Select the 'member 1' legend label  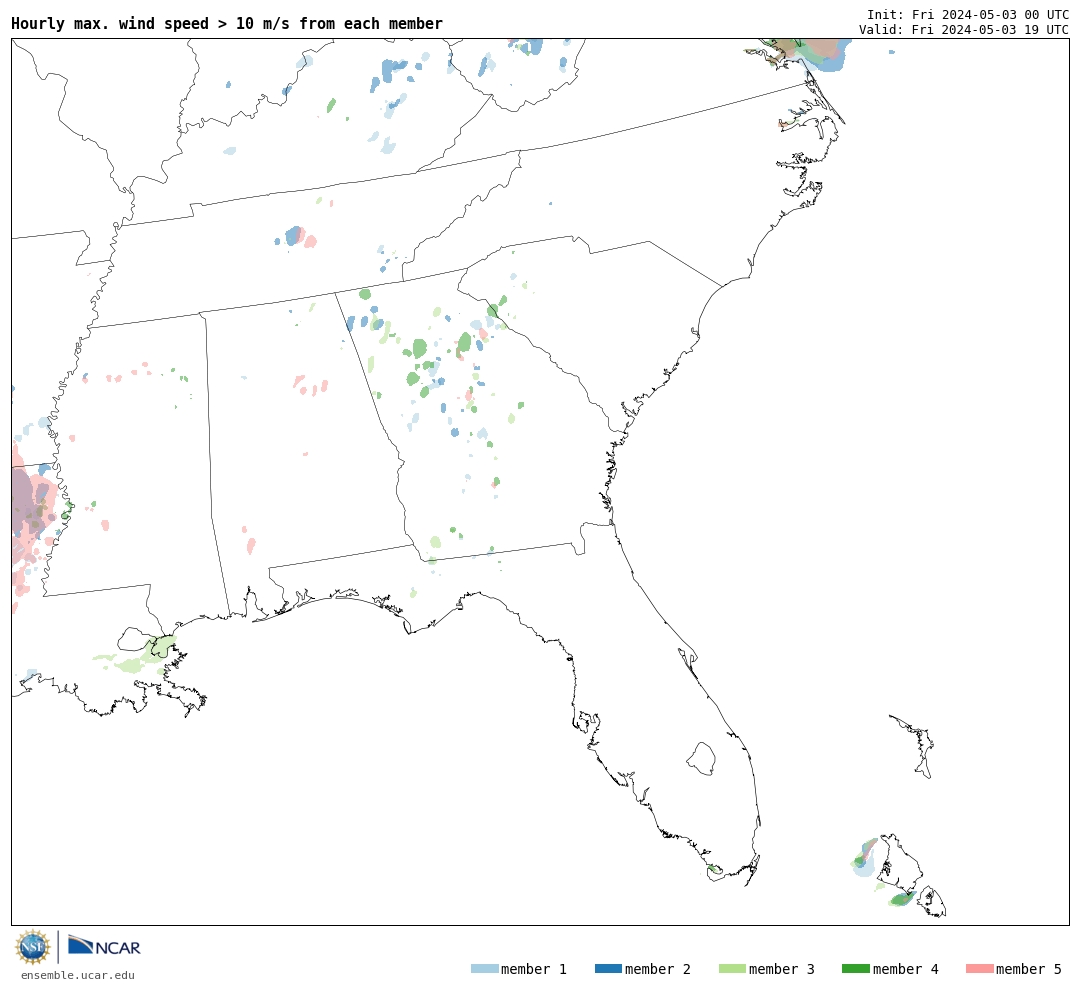[534, 969]
